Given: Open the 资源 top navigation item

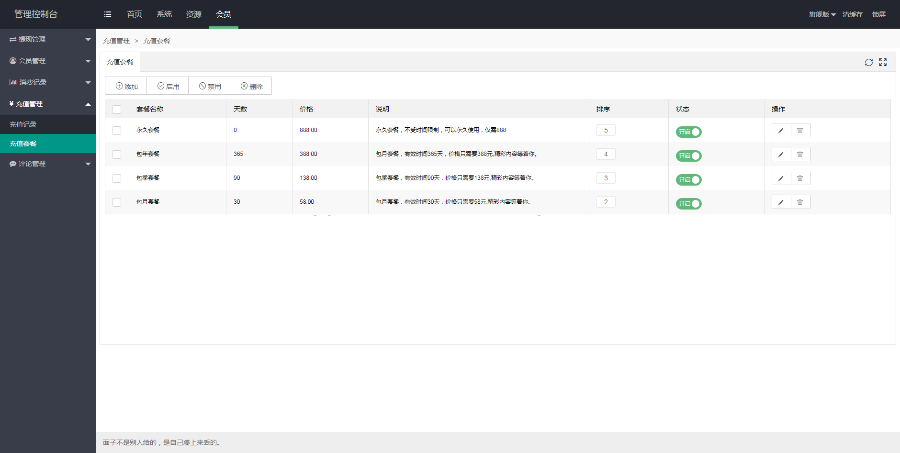Looking at the screenshot, I should click(x=194, y=14).
